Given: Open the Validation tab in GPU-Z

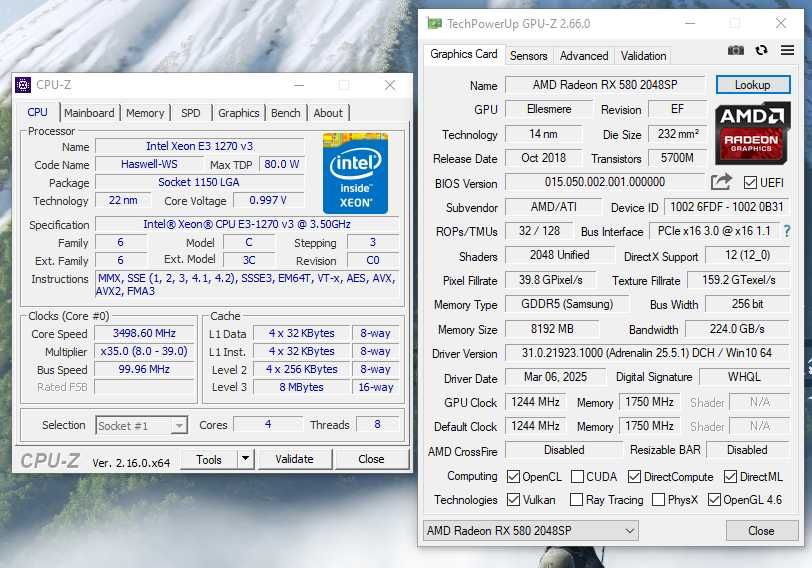Looking at the screenshot, I should (x=643, y=56).
